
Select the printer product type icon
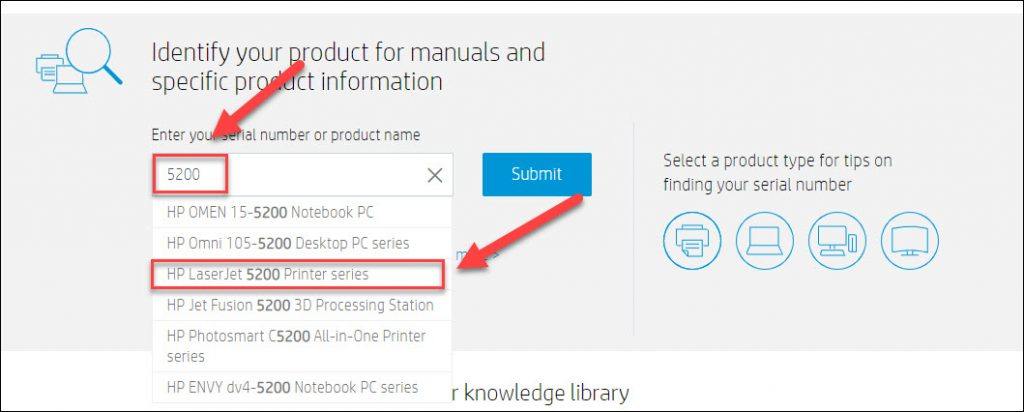pos(692,242)
